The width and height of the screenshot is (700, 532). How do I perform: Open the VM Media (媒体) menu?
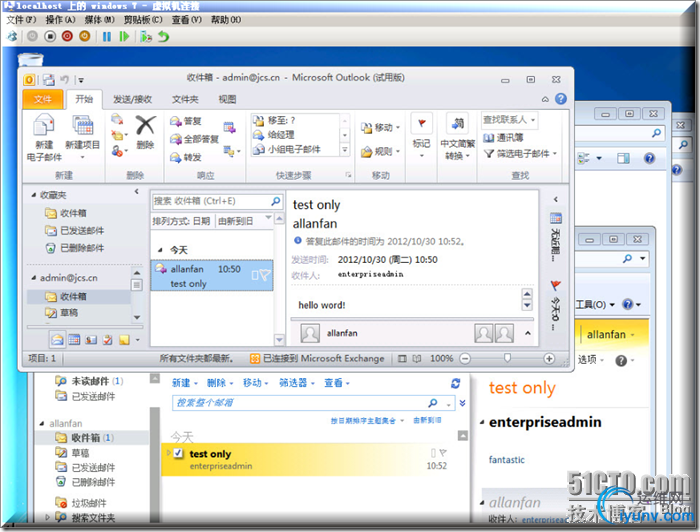click(99, 20)
